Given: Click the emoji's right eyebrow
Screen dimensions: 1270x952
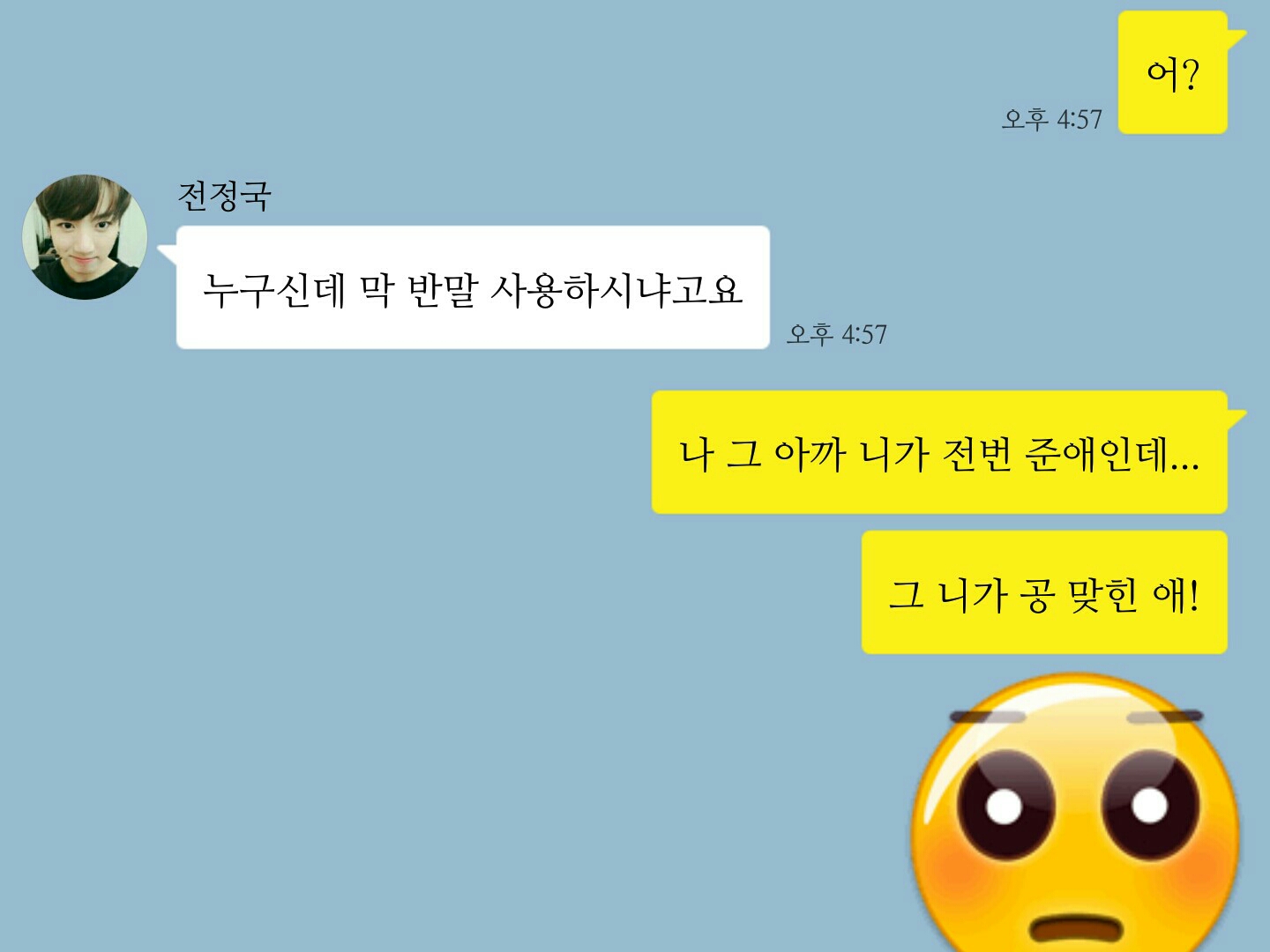Looking at the screenshot, I should (x=1166, y=717).
